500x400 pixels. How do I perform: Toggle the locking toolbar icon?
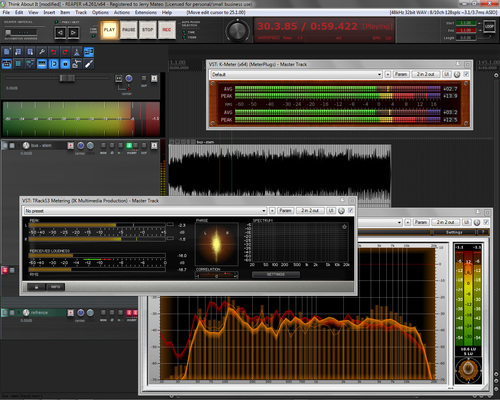[x=65, y=64]
